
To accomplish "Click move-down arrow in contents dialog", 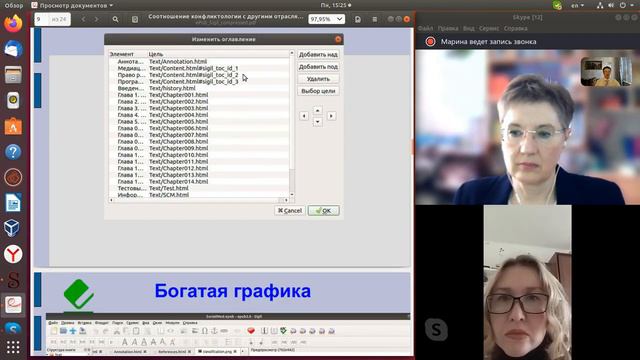I will 318,122.
